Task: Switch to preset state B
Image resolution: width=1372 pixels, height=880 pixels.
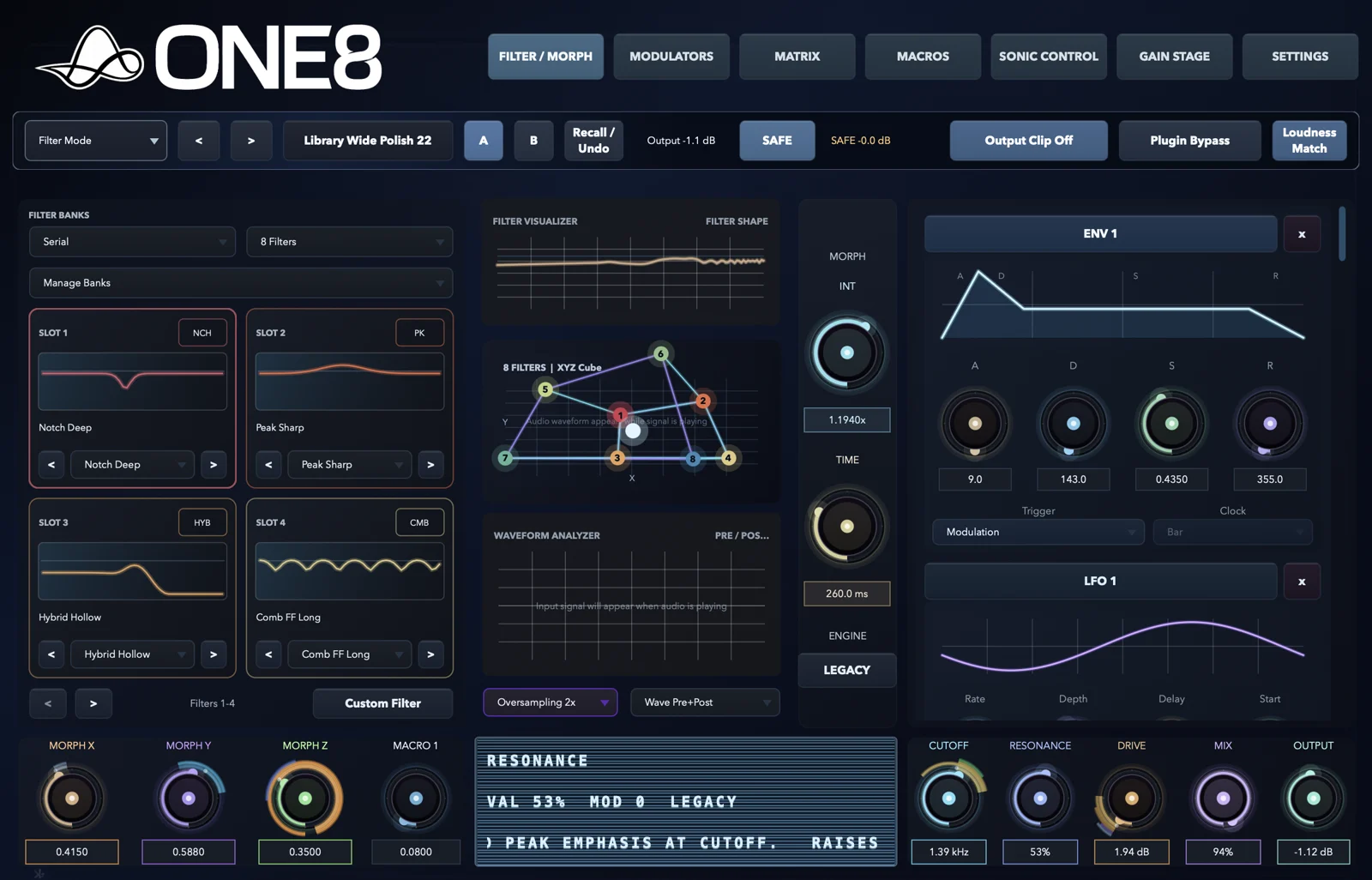Action: tap(533, 141)
